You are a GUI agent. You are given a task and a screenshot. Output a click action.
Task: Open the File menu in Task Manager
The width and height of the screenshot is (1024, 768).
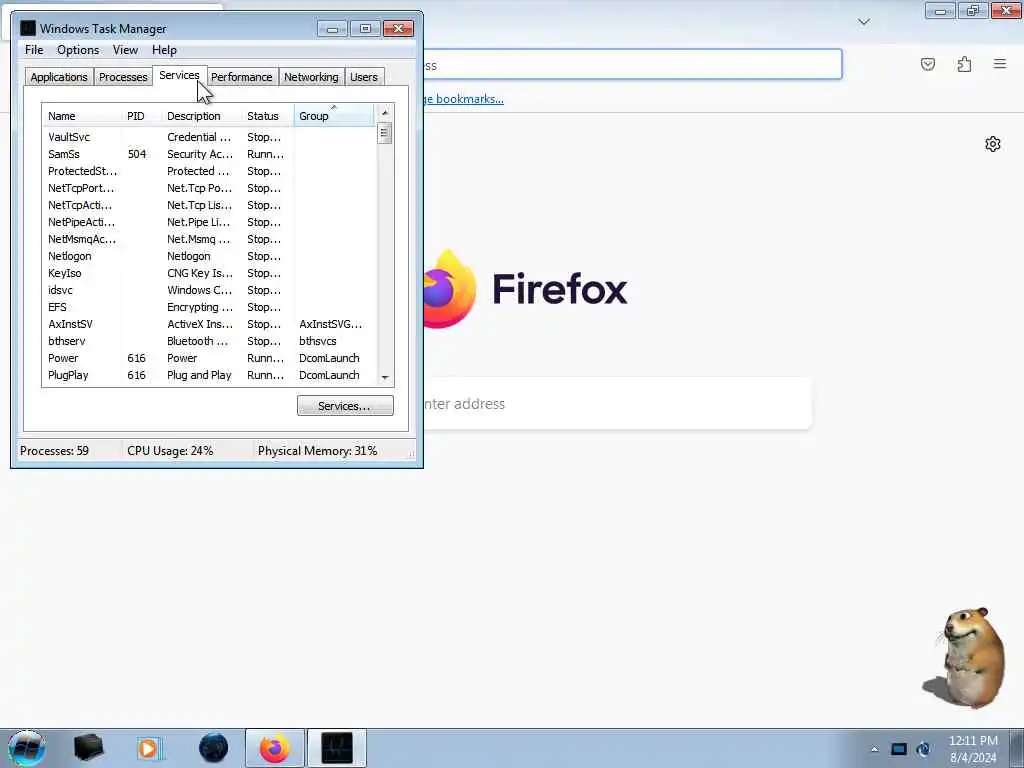pyautogui.click(x=34, y=50)
